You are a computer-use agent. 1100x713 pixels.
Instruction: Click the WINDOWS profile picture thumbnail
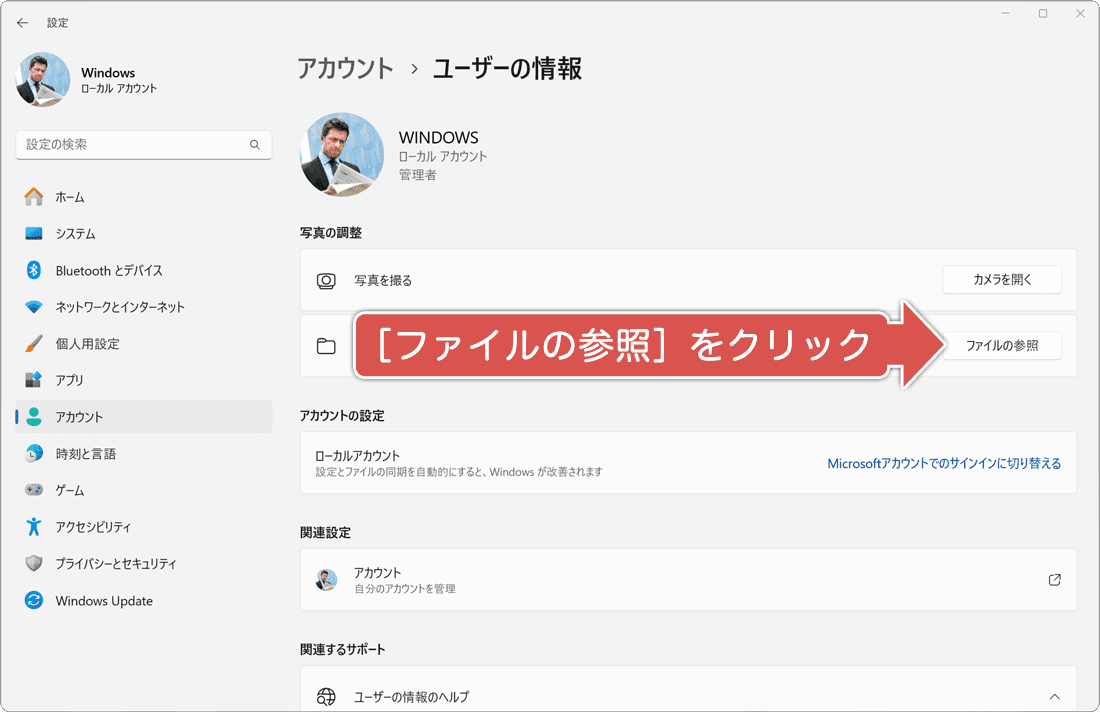coord(341,154)
